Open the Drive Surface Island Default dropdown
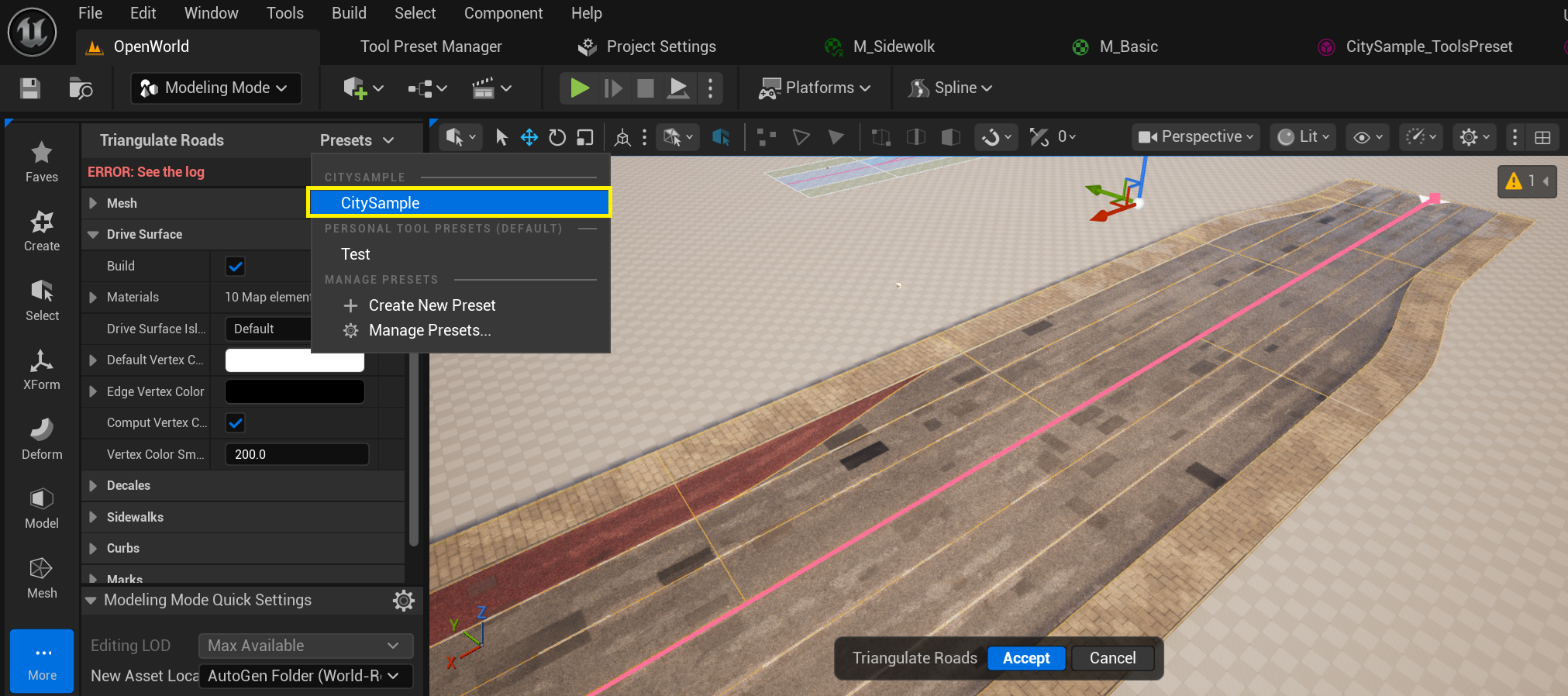 point(267,329)
